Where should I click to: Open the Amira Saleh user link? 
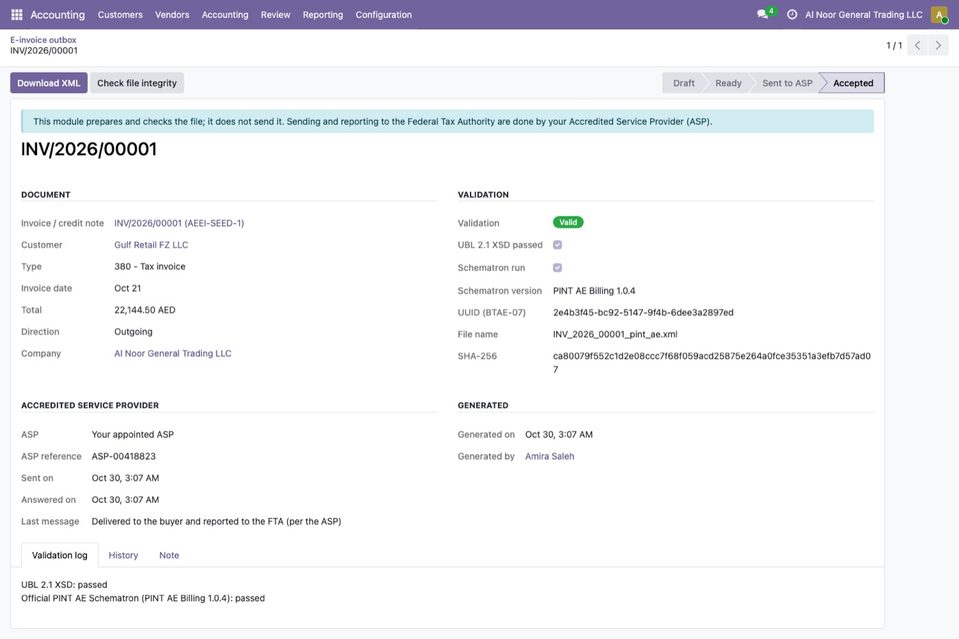(x=549, y=456)
